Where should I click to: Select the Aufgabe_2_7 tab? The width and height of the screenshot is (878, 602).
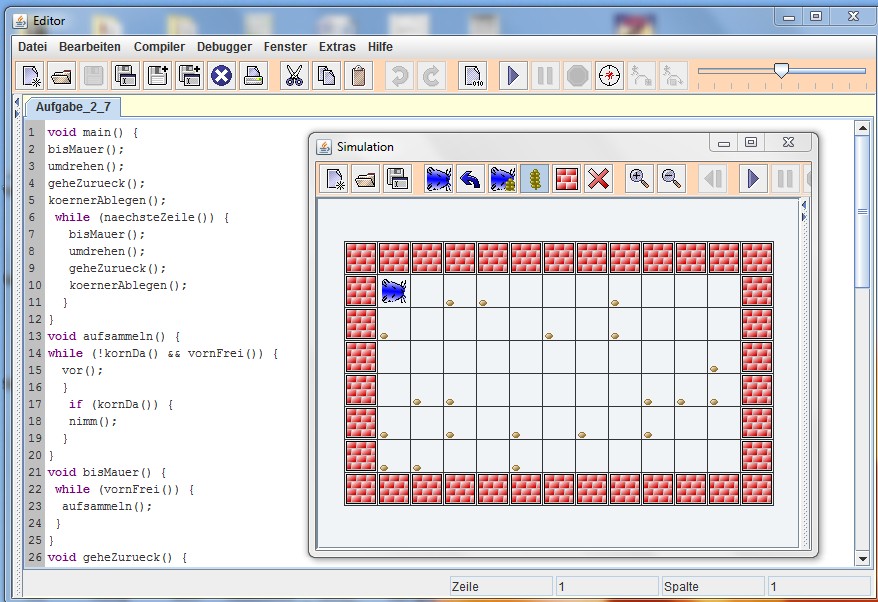pos(68,106)
